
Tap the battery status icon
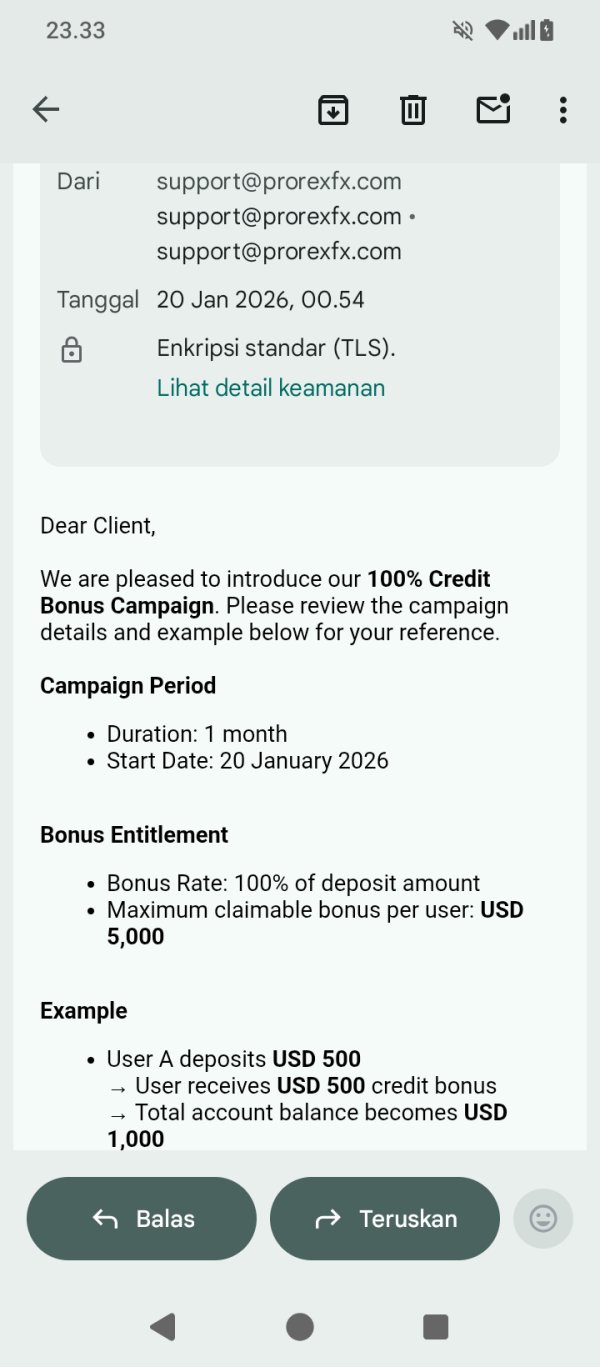pos(547,30)
